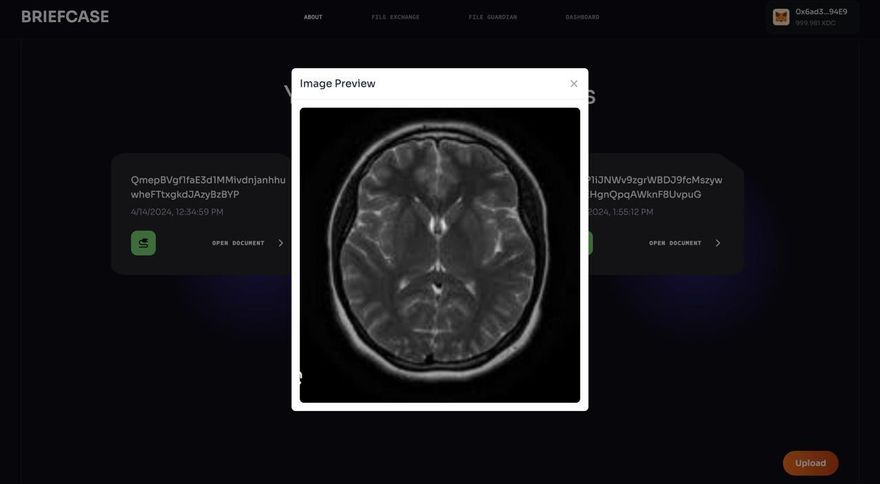The image size is (880, 484).
Task: Navigate to Dashboard
Action: (x=582, y=17)
